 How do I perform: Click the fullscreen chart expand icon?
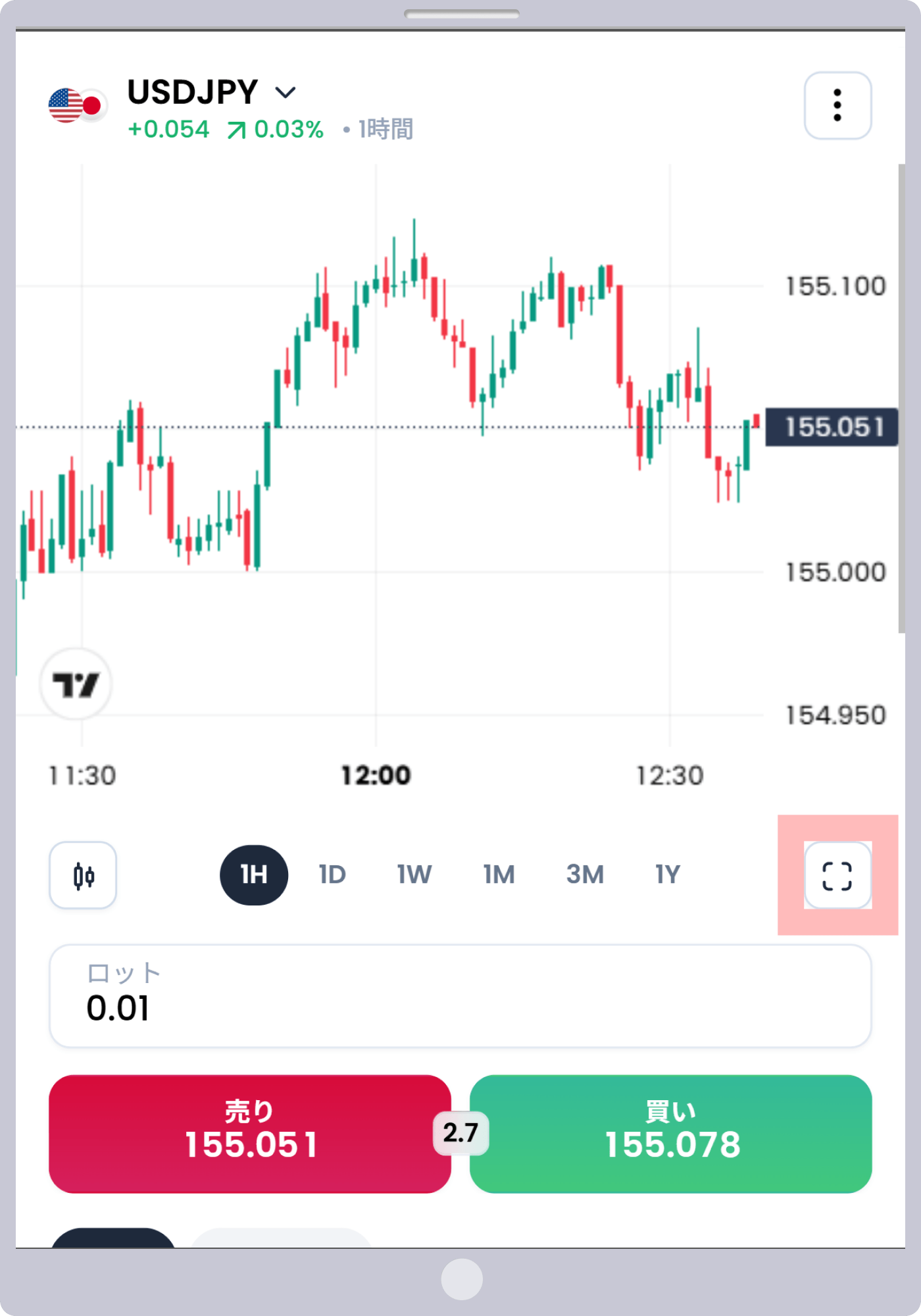click(x=837, y=875)
